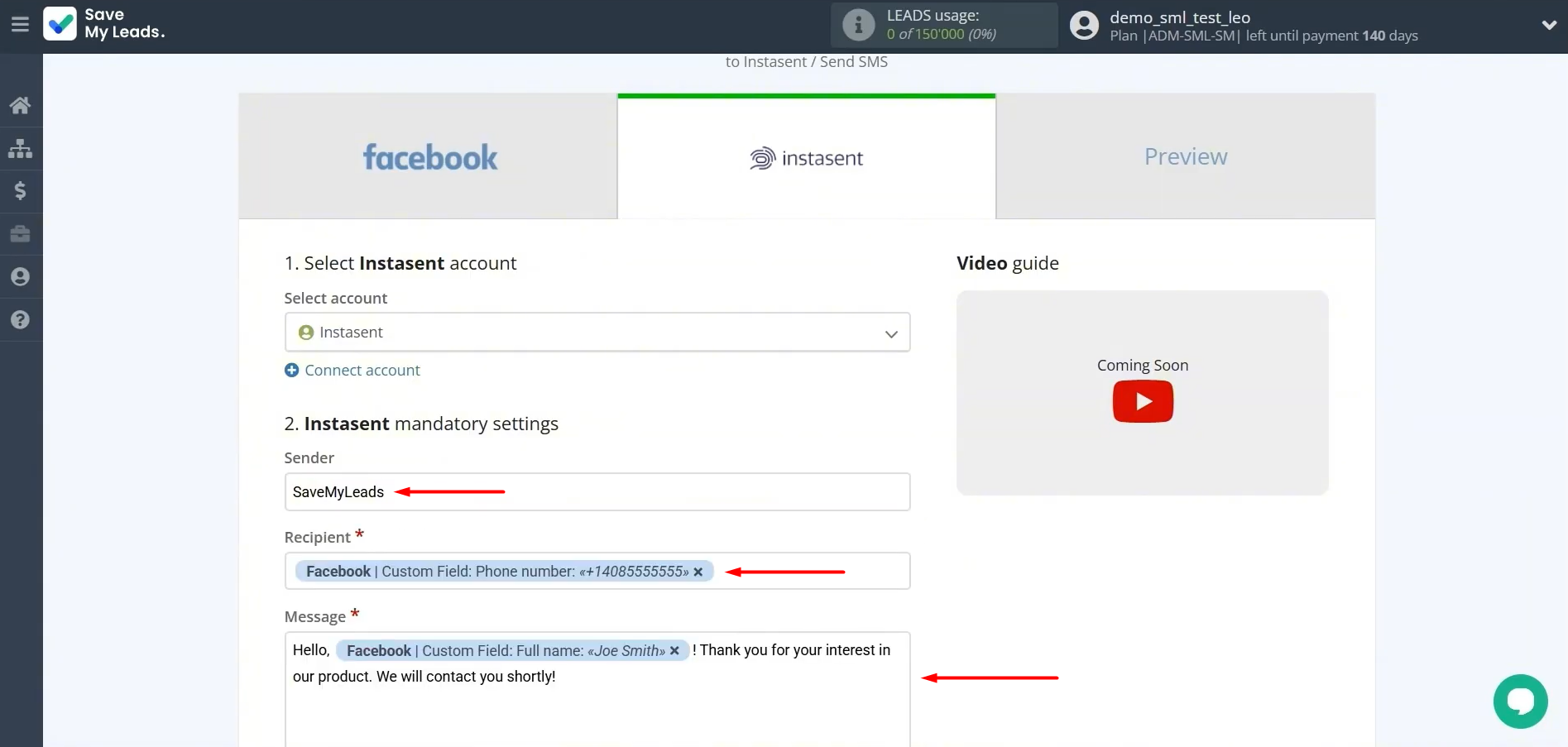The width and height of the screenshot is (1568, 747).
Task: Open the hamburger menu
Action: pos(20,25)
